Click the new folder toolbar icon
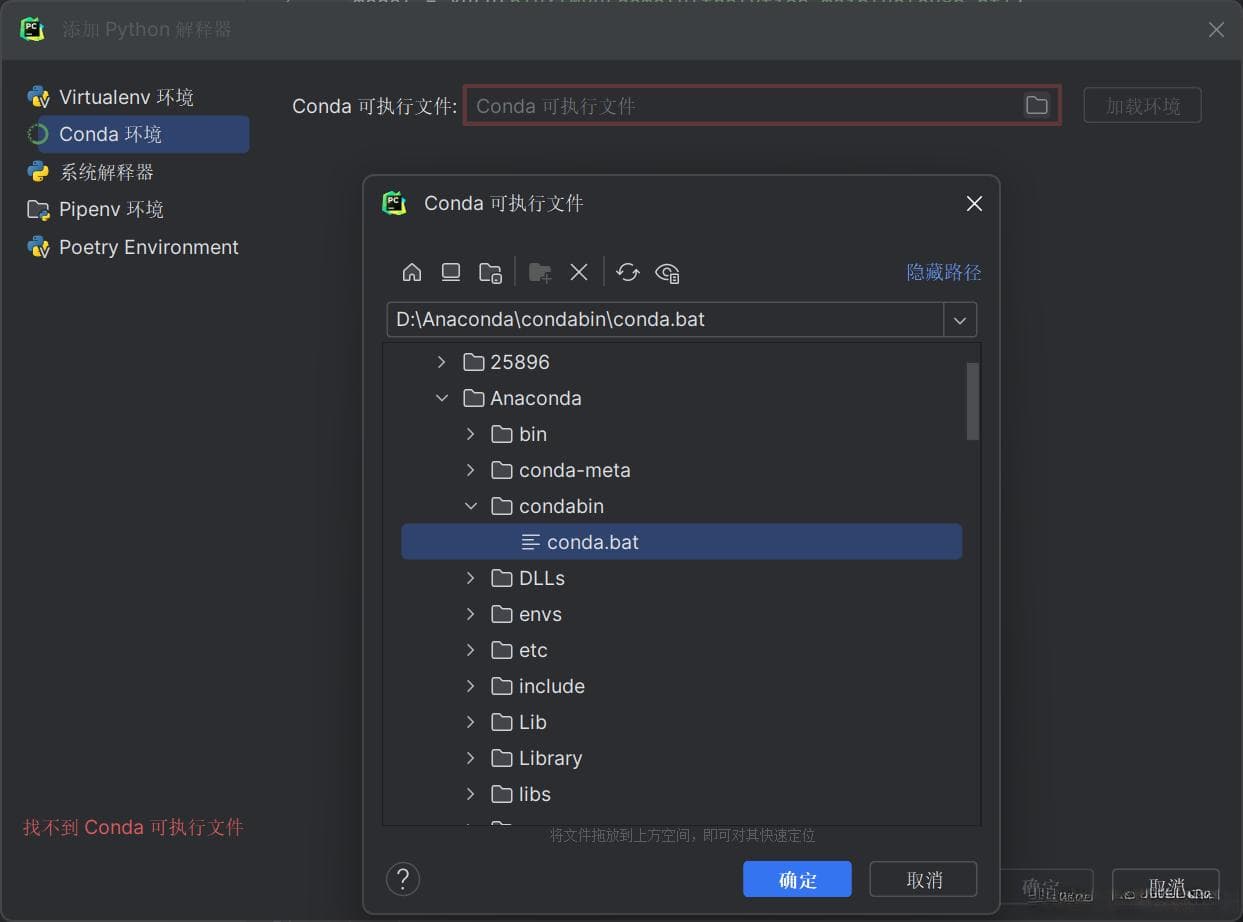This screenshot has width=1243, height=922. (540, 272)
